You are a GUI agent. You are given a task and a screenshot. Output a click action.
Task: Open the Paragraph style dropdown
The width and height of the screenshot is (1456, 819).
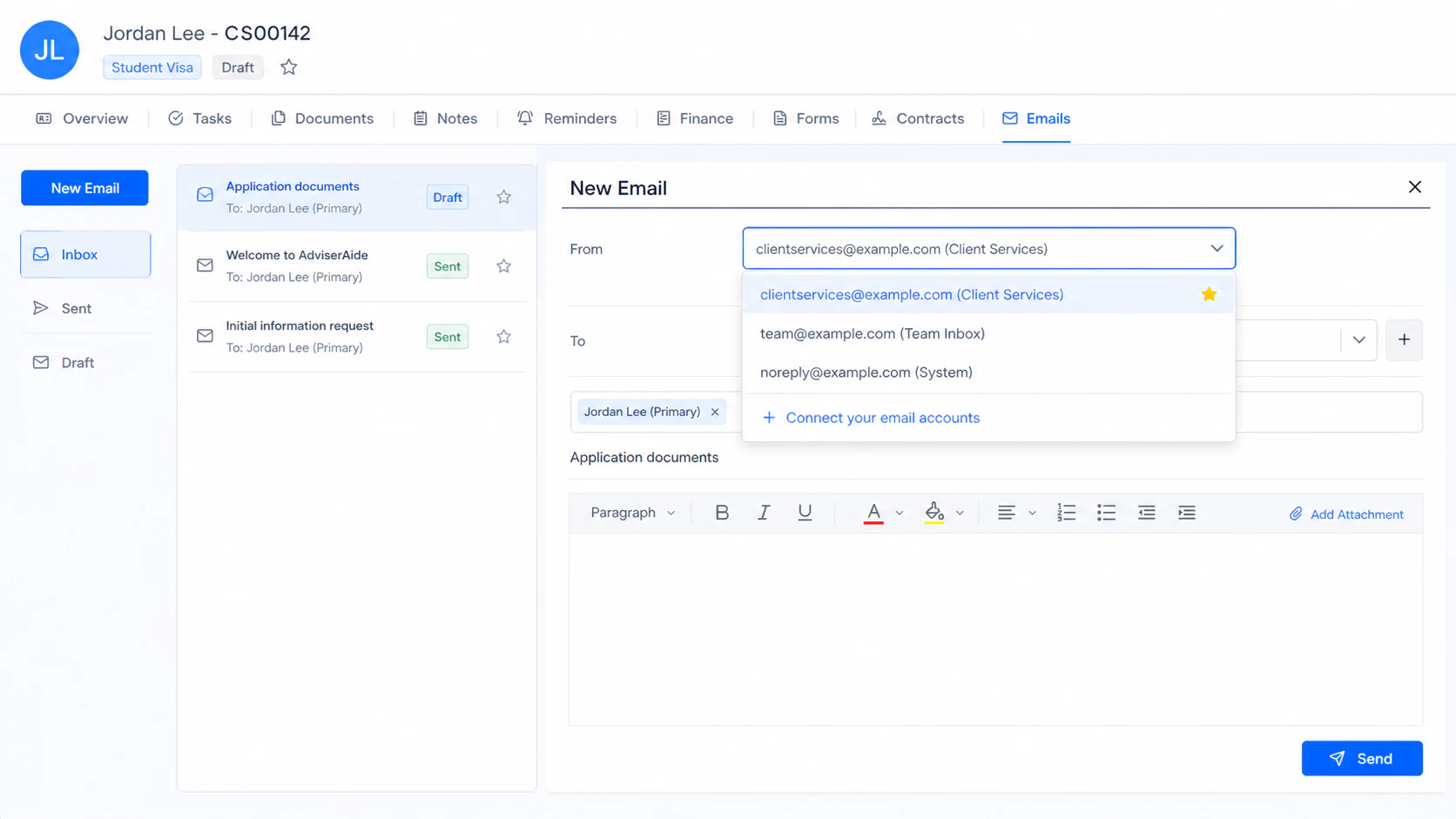pyautogui.click(x=632, y=513)
